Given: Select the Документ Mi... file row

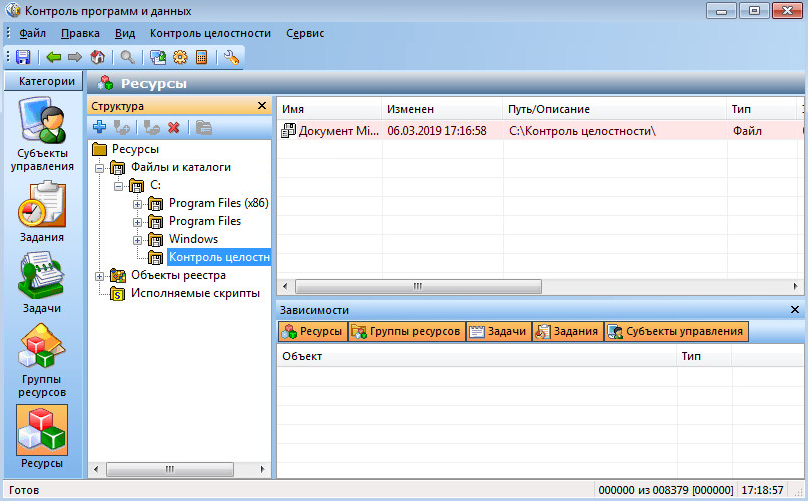Looking at the screenshot, I should coord(540,131).
